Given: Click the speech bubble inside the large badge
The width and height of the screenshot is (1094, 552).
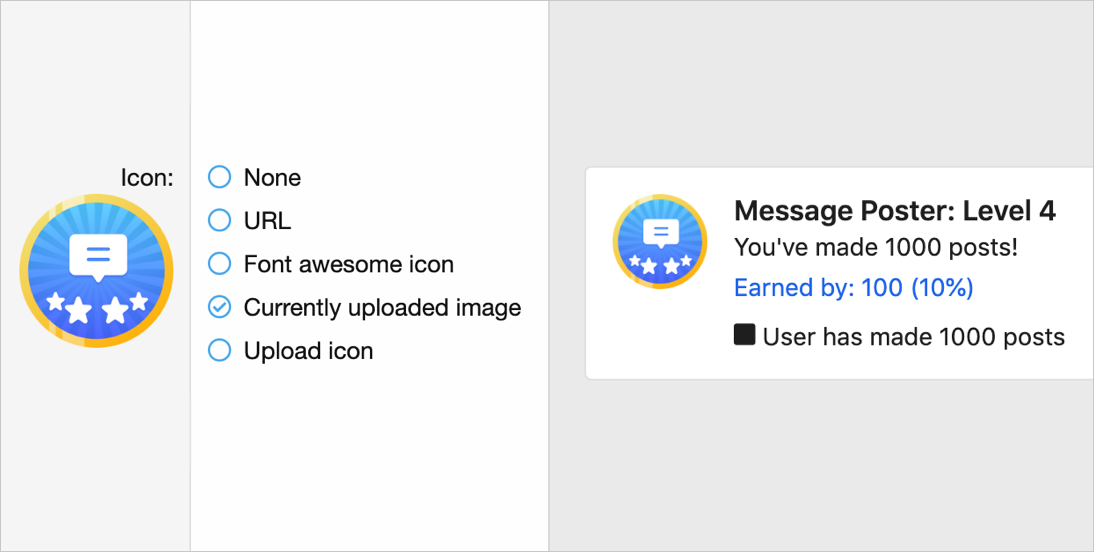Looking at the screenshot, I should tap(98, 256).
